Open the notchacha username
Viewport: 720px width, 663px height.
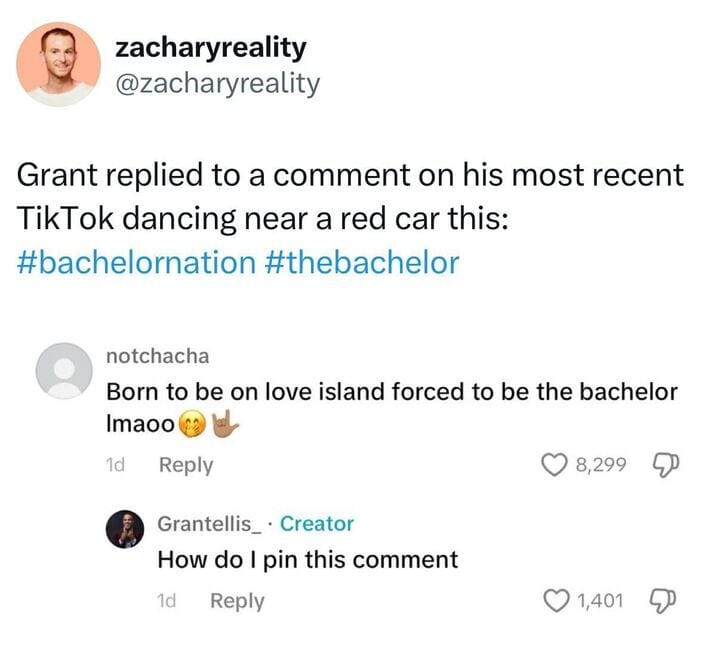158,356
